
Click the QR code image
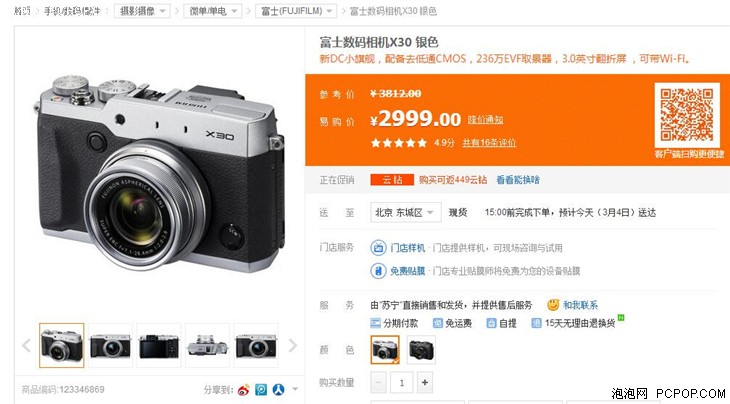(x=687, y=115)
